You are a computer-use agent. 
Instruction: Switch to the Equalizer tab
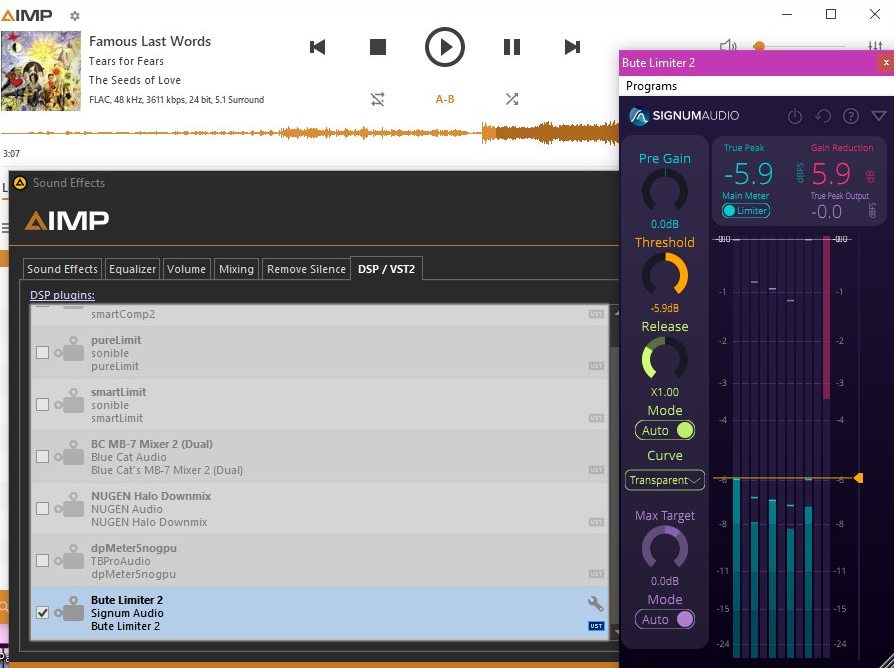coord(132,269)
